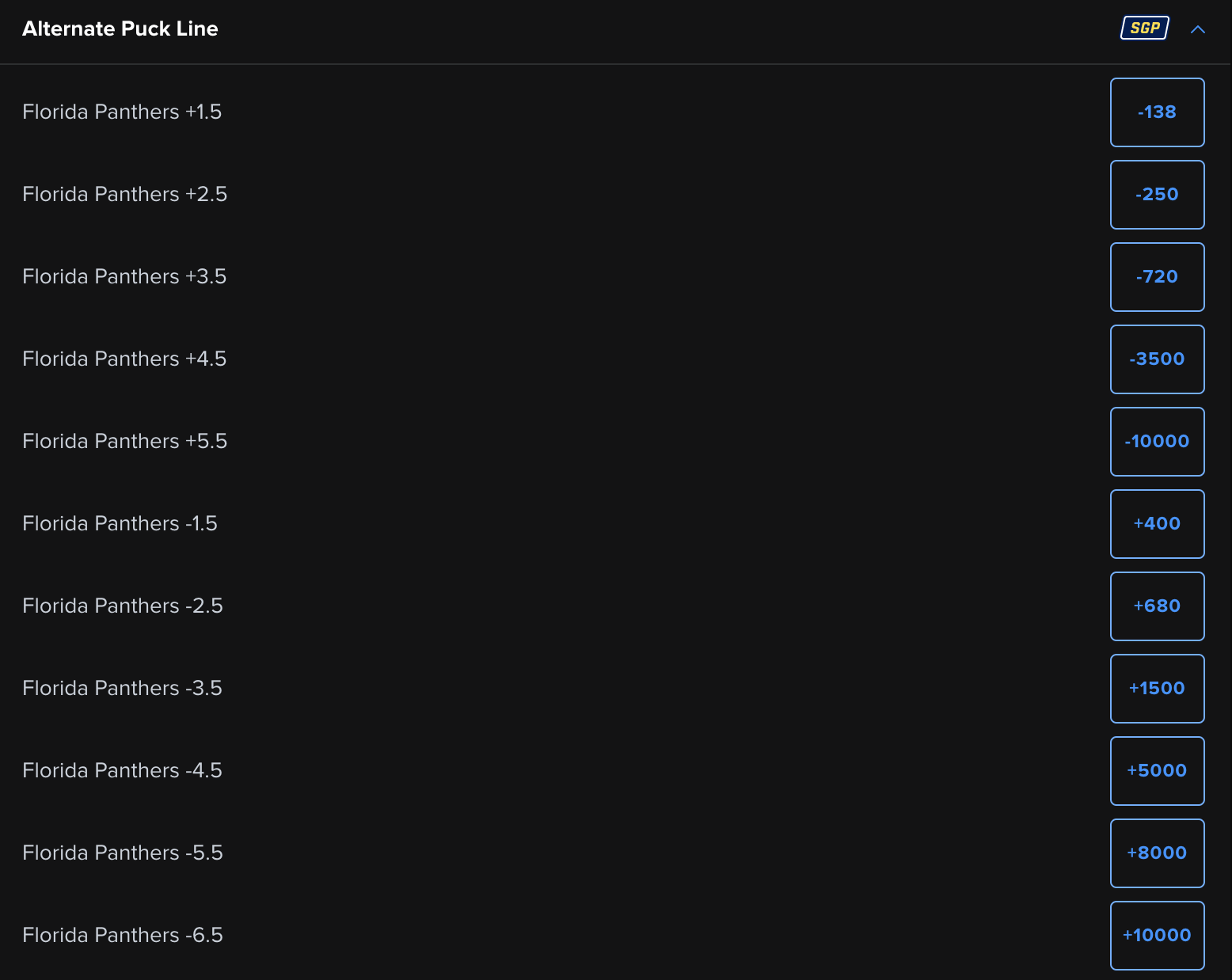Collapse the Alternate Puck Line section
The image size is (1232, 980).
point(1198,29)
